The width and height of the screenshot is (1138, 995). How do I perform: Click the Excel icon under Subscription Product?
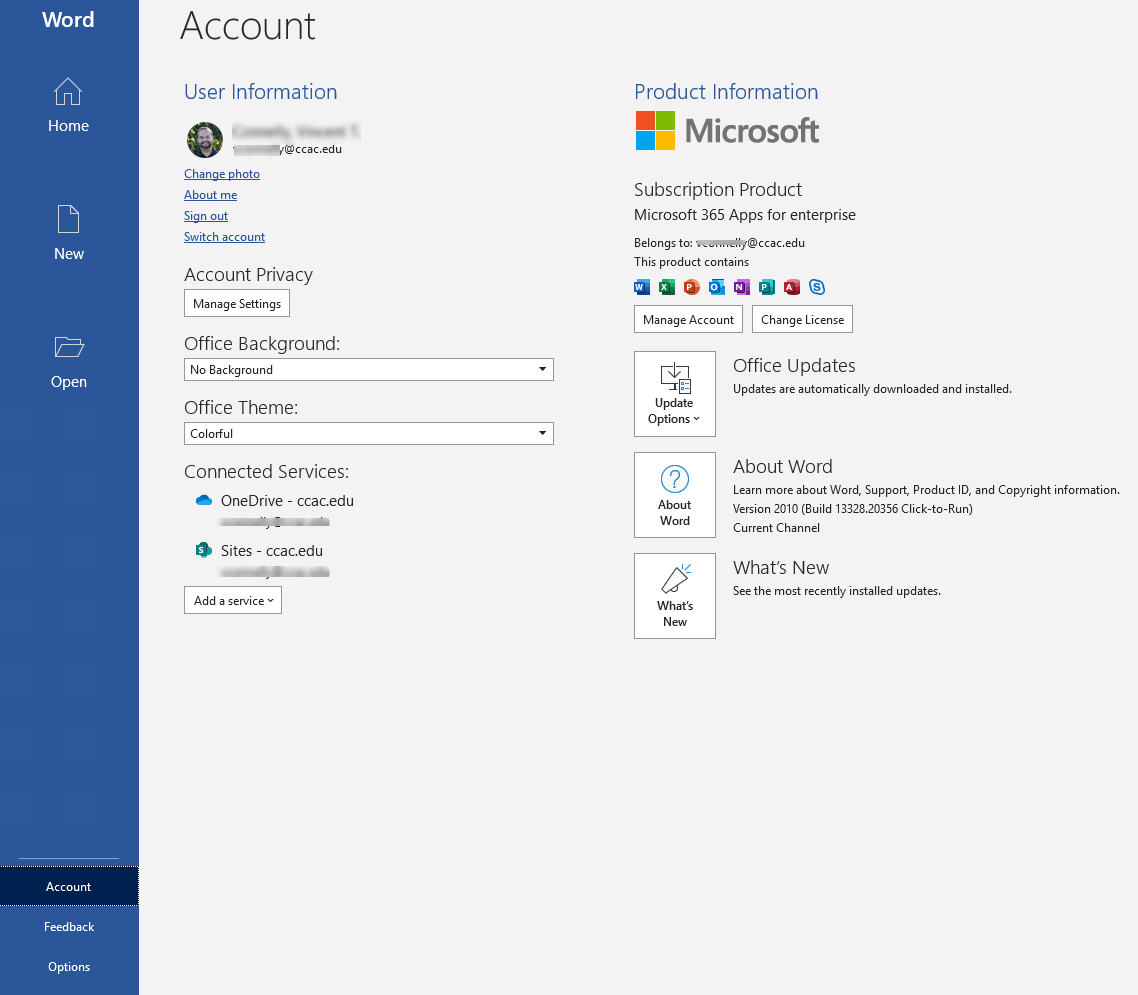click(666, 287)
